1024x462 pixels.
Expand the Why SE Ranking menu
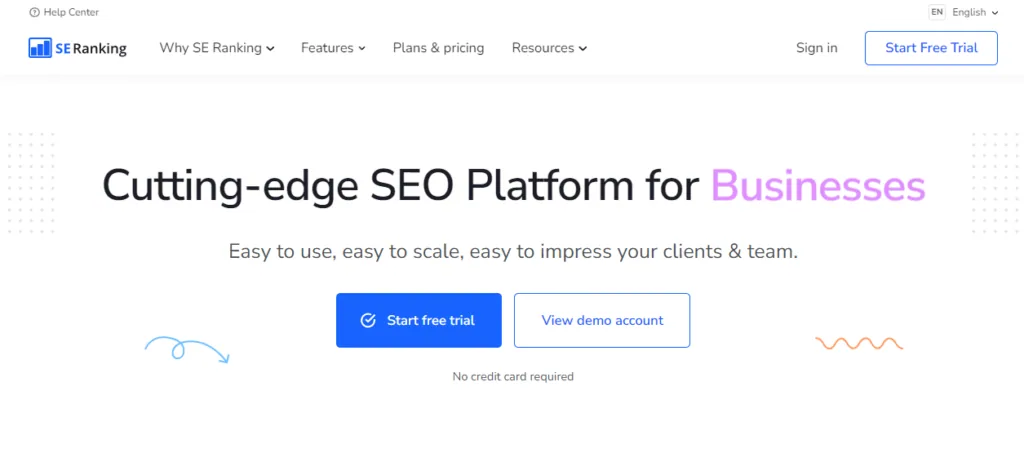tap(217, 48)
